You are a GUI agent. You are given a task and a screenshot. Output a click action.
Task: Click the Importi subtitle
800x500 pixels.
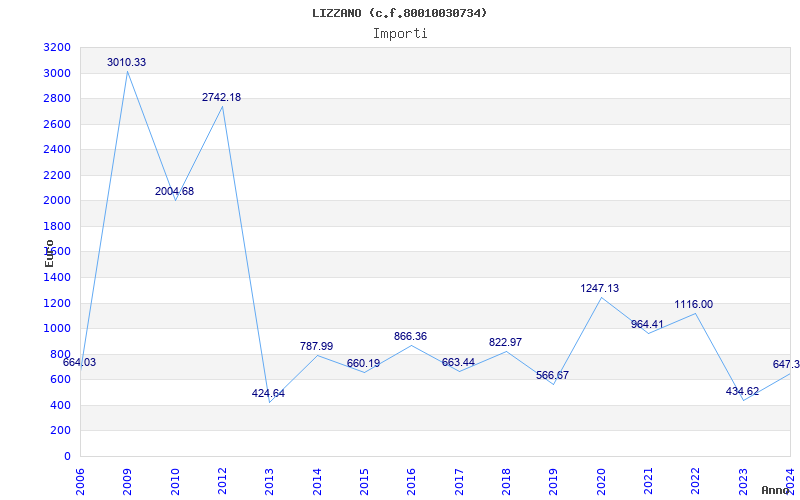tap(400, 34)
